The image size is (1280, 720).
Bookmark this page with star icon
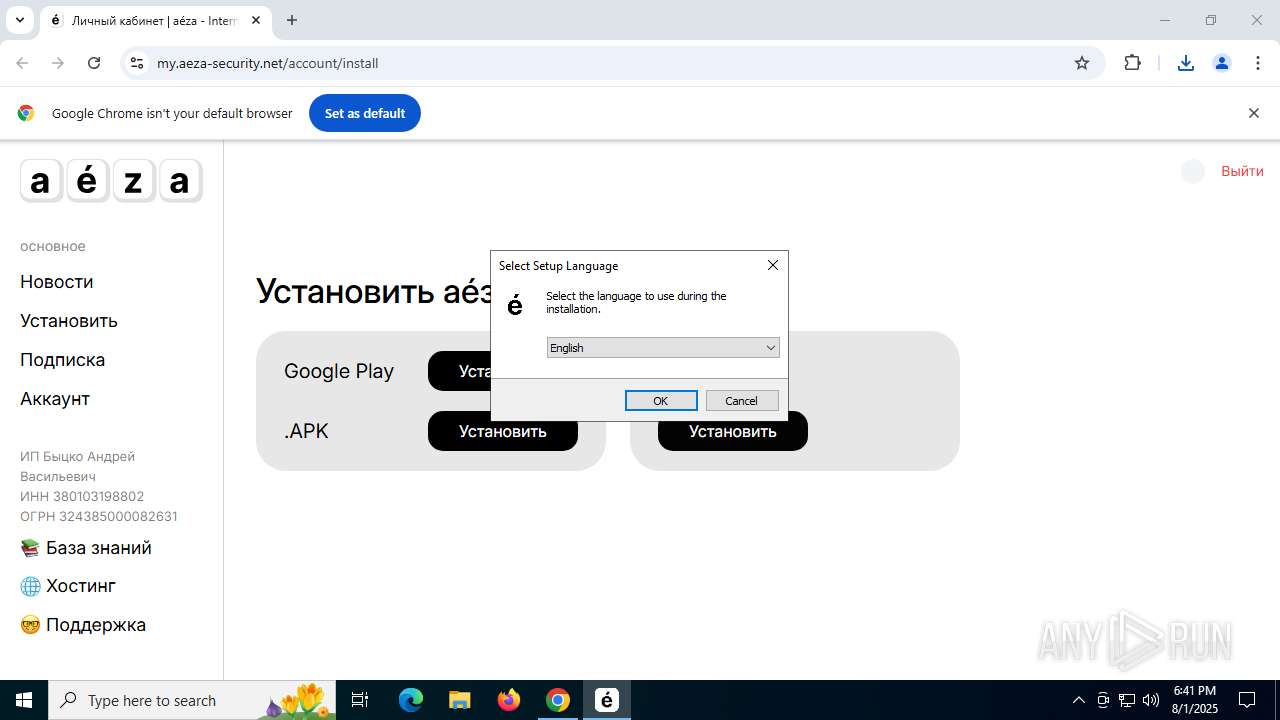1082,63
